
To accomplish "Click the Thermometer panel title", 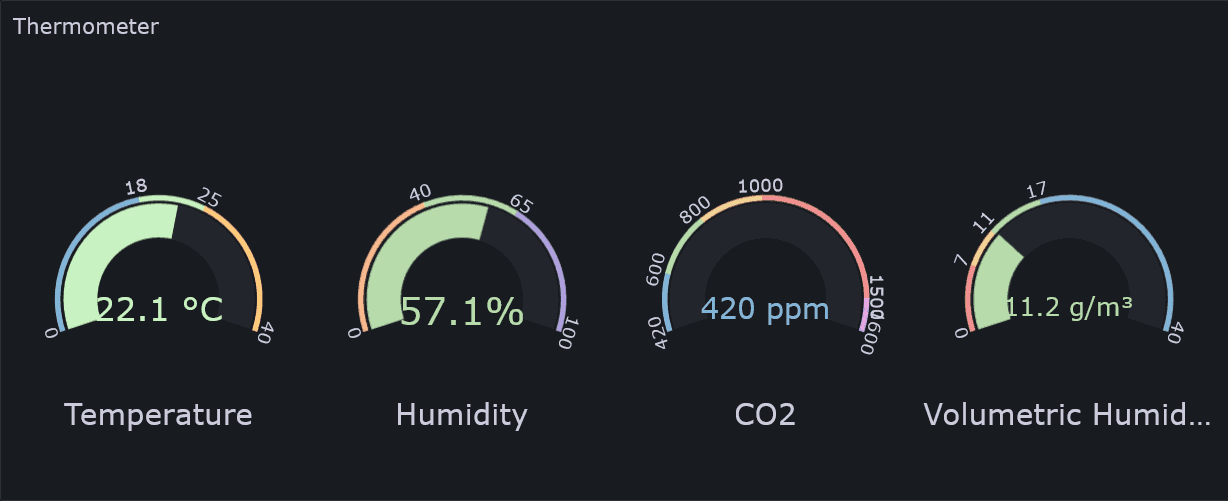I will click(x=85, y=27).
